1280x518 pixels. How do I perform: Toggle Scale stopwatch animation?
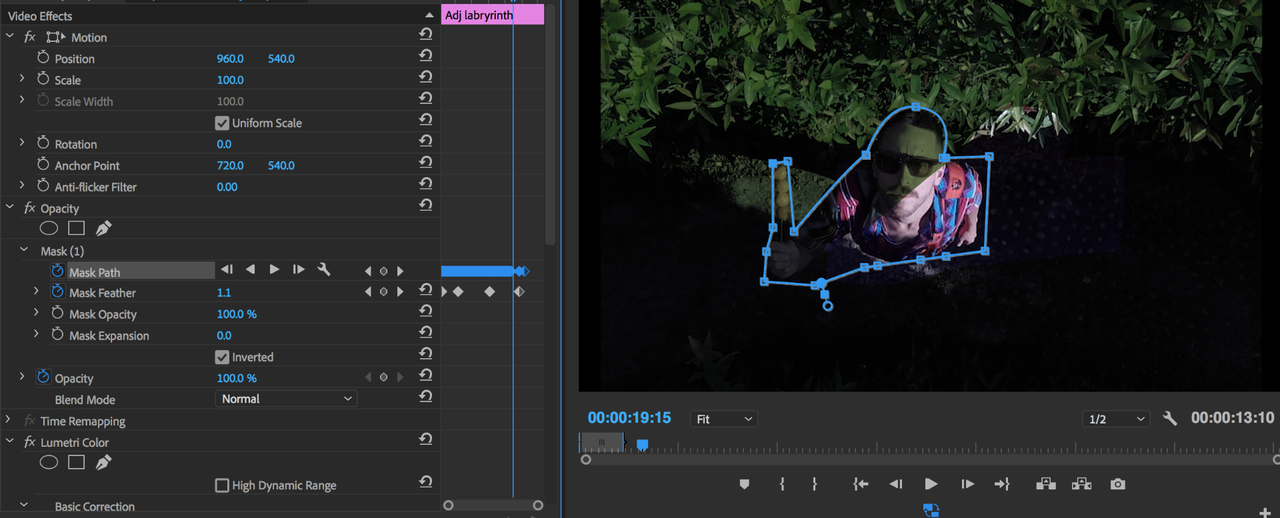pyautogui.click(x=43, y=79)
